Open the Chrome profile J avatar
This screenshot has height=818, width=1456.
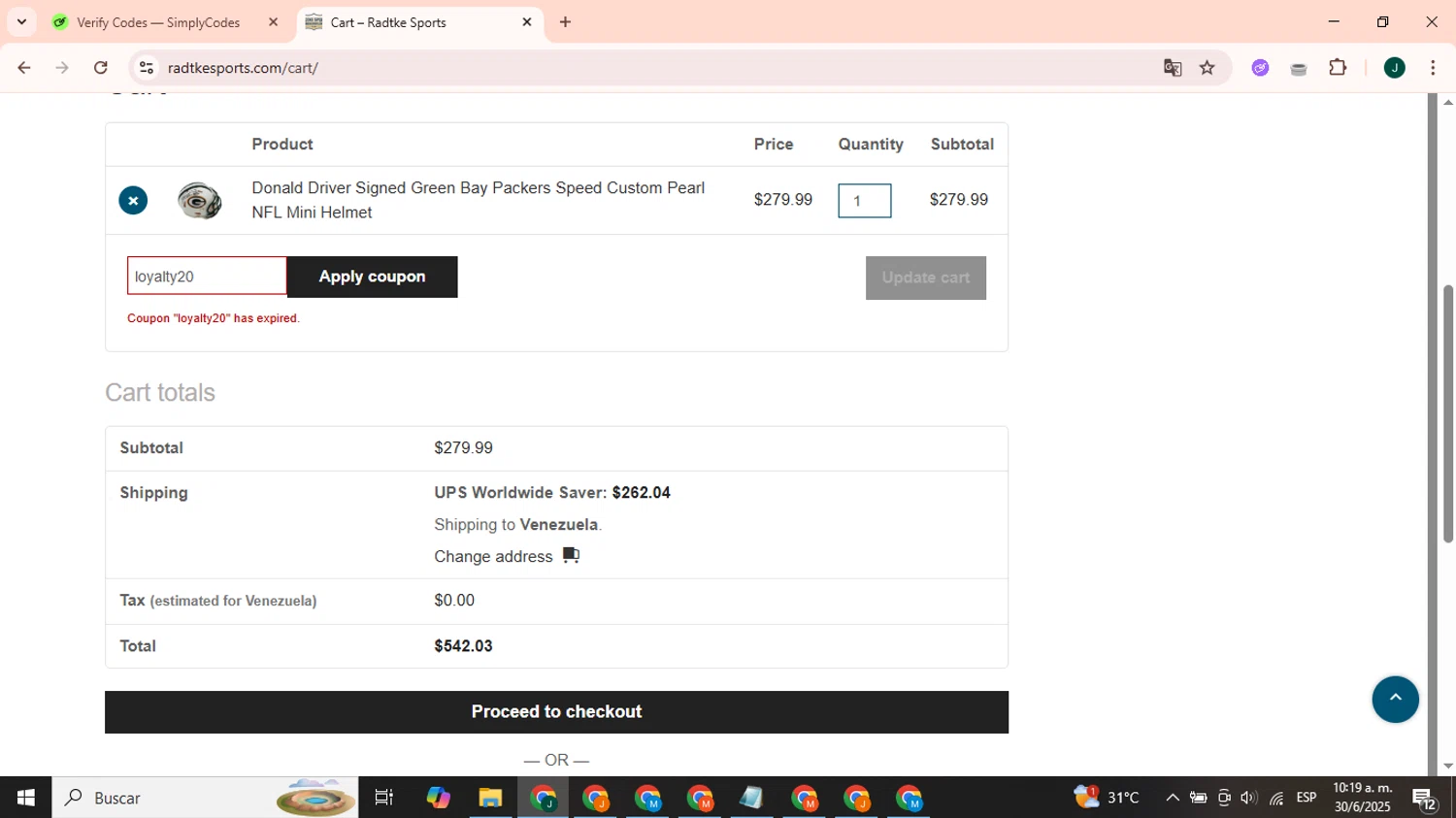click(1395, 68)
